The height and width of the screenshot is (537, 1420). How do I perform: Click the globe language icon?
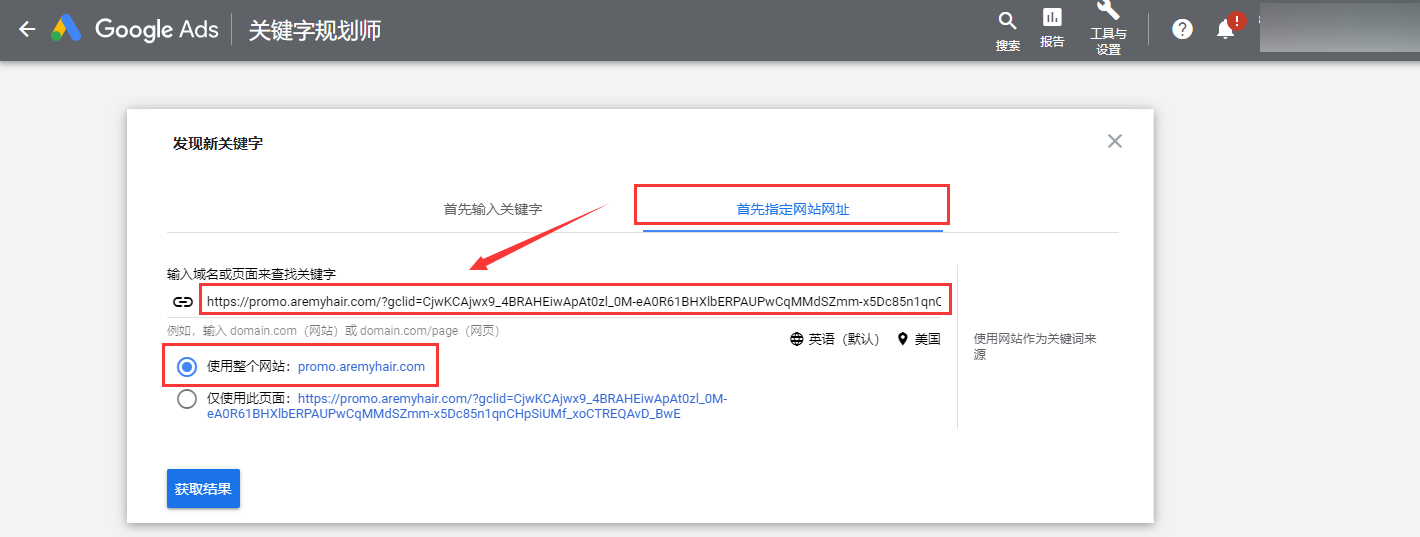click(x=797, y=339)
